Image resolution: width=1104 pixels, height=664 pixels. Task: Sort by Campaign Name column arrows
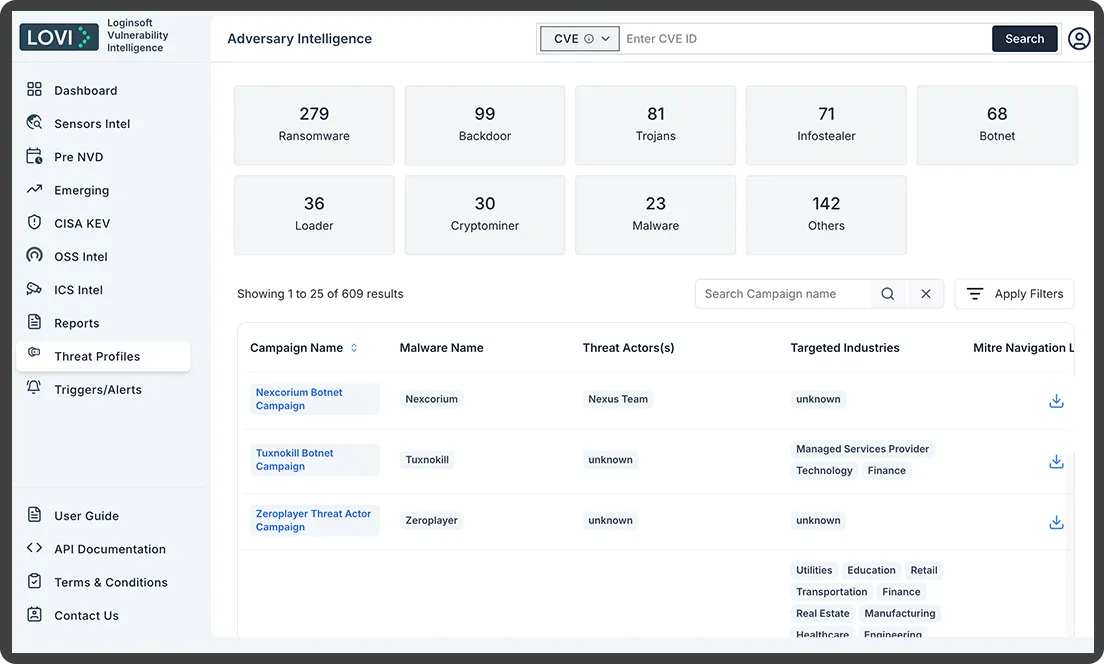(x=354, y=348)
